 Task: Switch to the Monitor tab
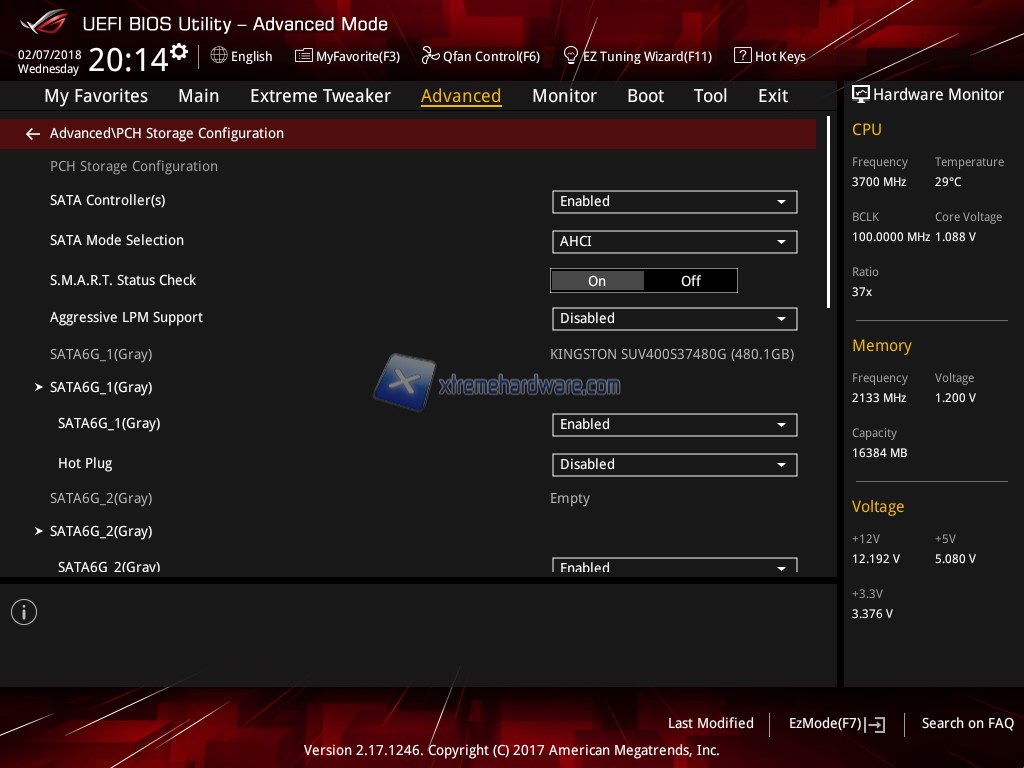click(564, 96)
